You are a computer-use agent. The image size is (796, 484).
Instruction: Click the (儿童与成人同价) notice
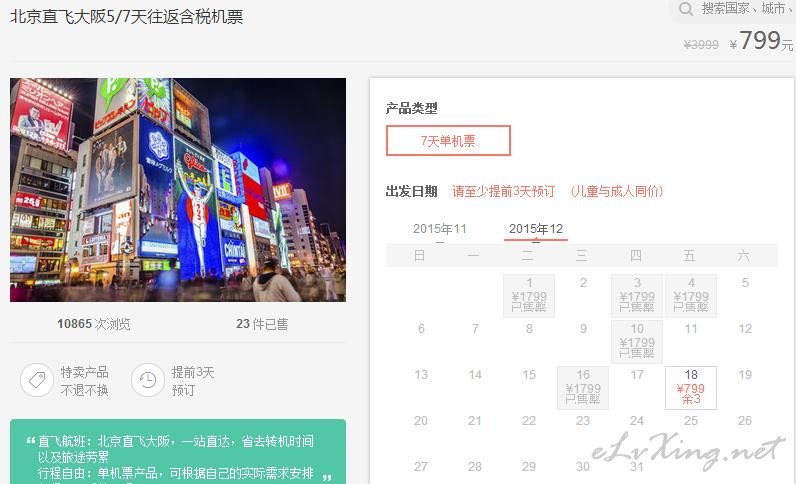pos(616,191)
